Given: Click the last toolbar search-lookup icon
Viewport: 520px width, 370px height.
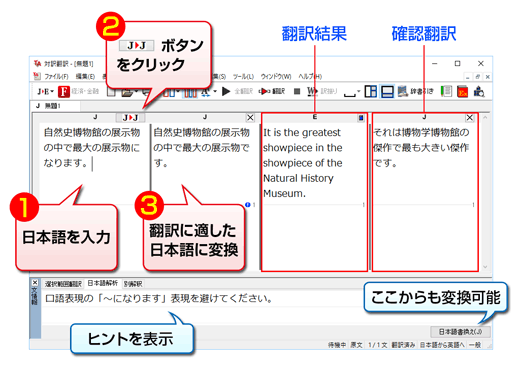Looking at the screenshot, I should pyautogui.click(x=479, y=91).
